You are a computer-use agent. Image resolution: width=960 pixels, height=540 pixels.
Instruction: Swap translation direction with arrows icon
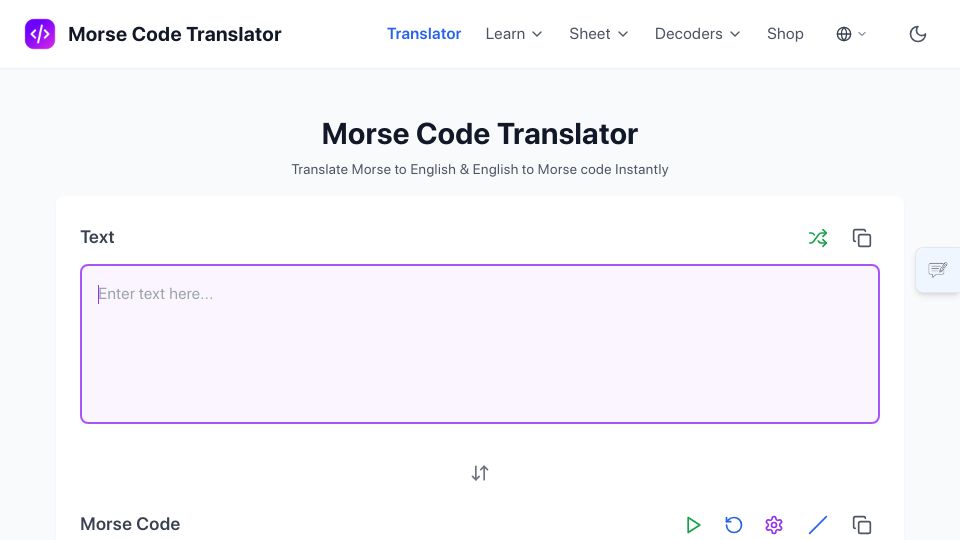pyautogui.click(x=480, y=473)
